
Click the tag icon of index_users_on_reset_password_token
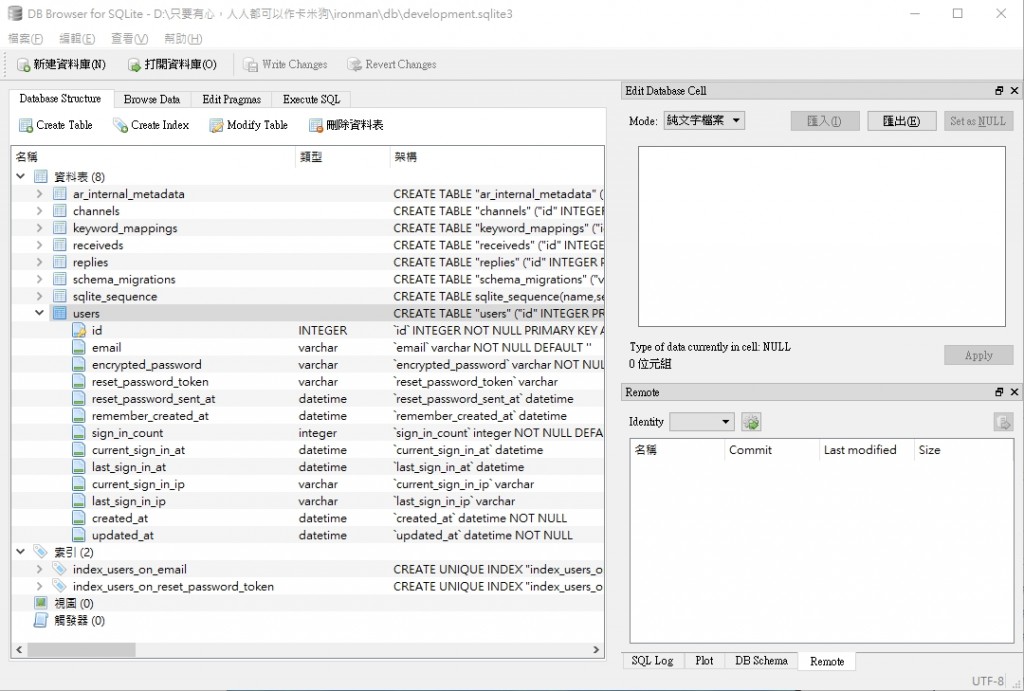click(59, 586)
